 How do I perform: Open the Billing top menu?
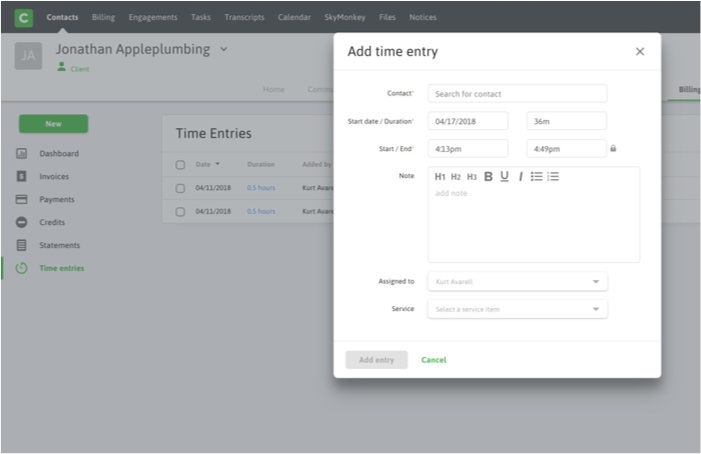coord(103,17)
